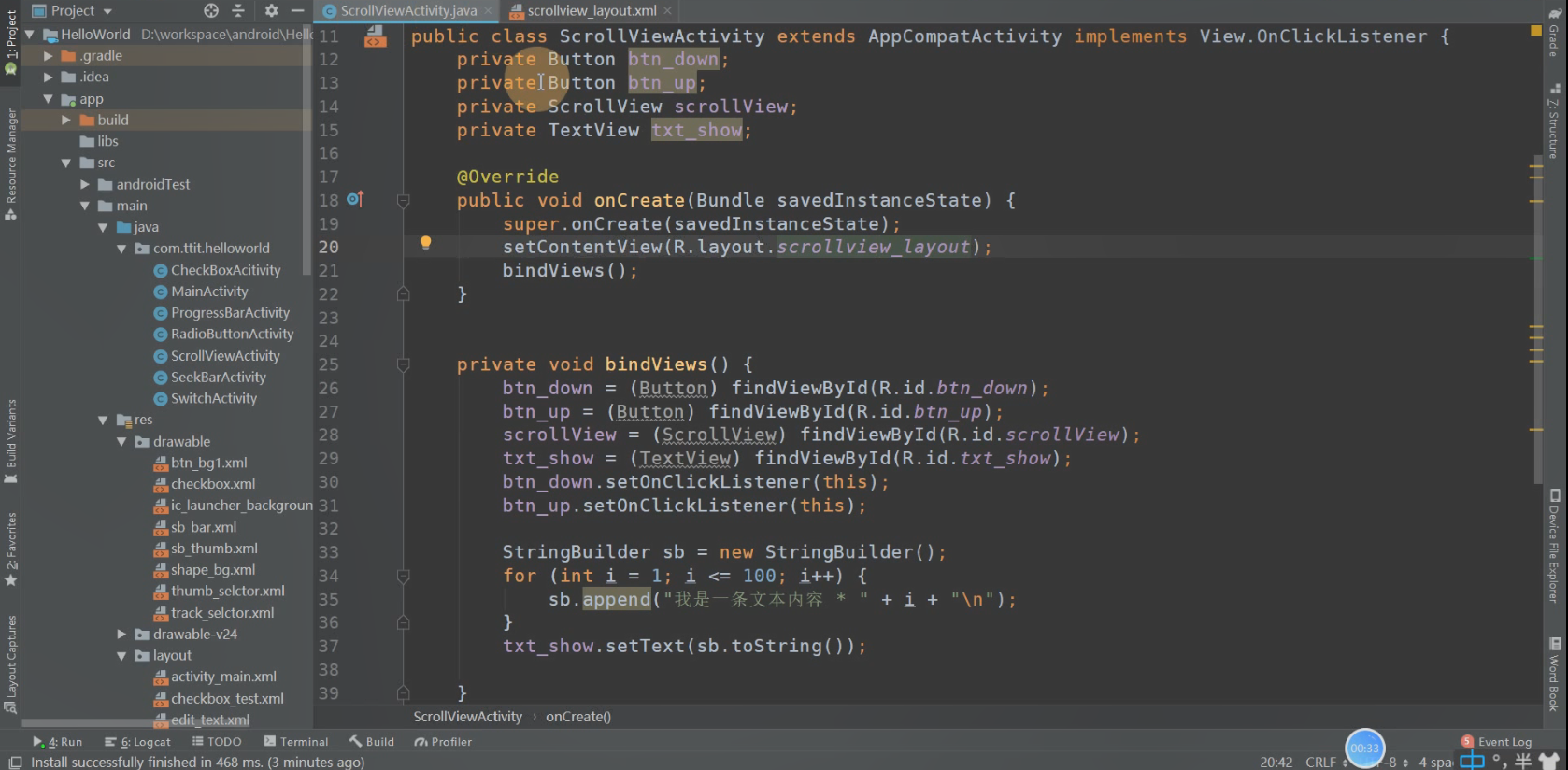Screen dimensions: 1568x770
Task: Open the Terminal tool window
Action: [x=296, y=742]
